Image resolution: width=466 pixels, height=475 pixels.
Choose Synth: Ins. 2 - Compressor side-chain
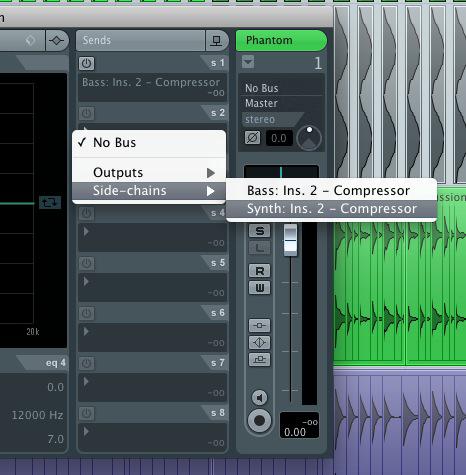tap(331, 209)
